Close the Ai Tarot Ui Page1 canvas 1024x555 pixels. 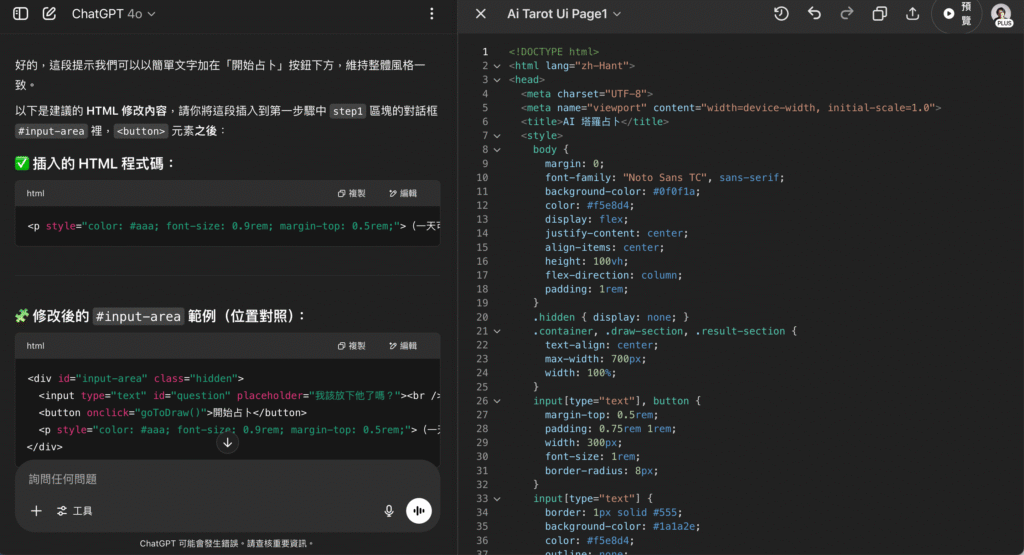(x=481, y=14)
